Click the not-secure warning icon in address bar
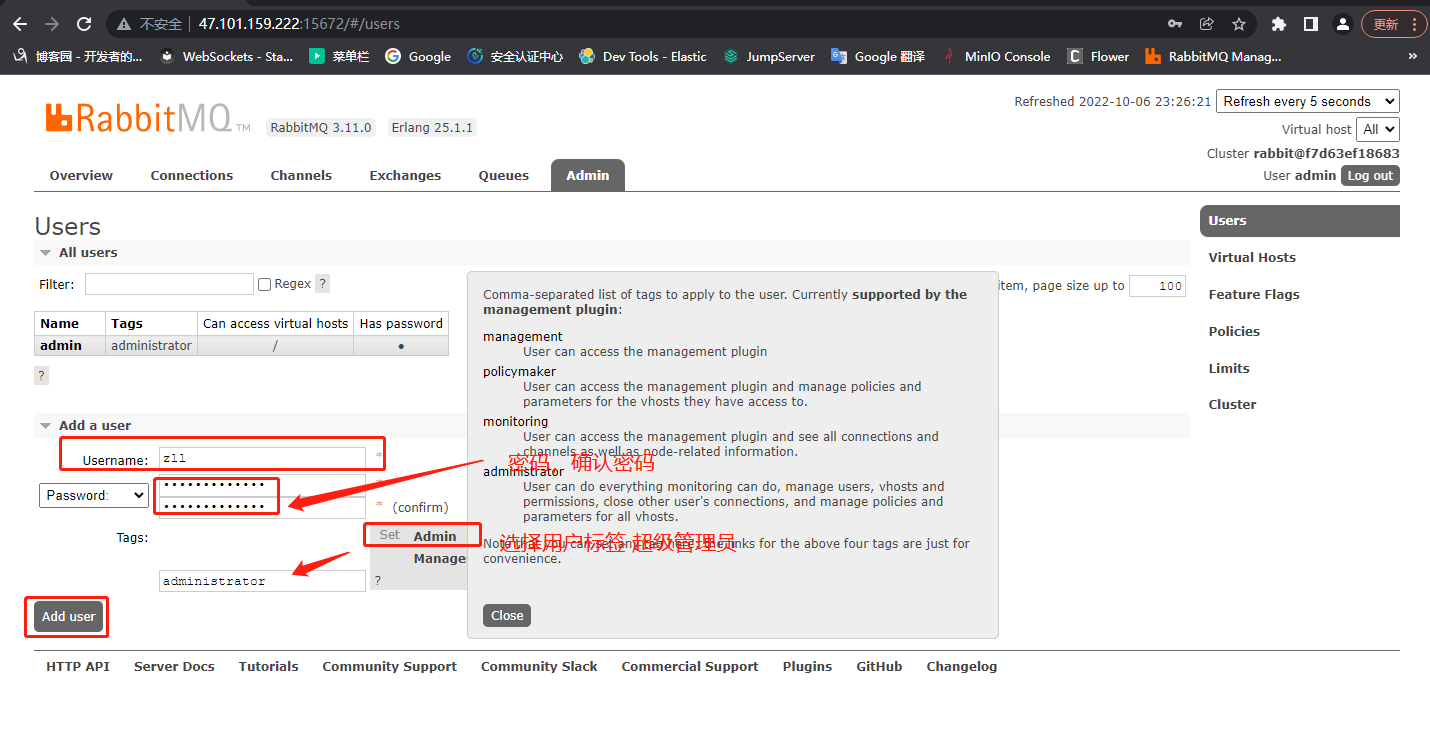The height and width of the screenshot is (736, 1430). tap(124, 24)
